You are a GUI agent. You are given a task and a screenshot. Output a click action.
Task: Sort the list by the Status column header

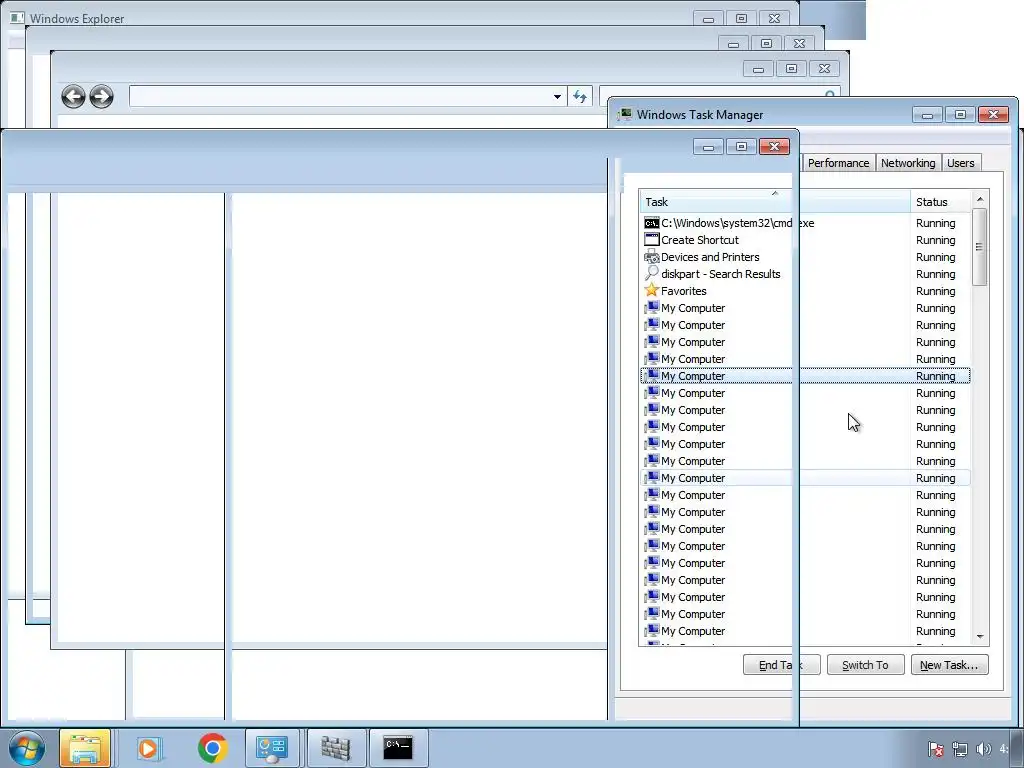pos(940,202)
